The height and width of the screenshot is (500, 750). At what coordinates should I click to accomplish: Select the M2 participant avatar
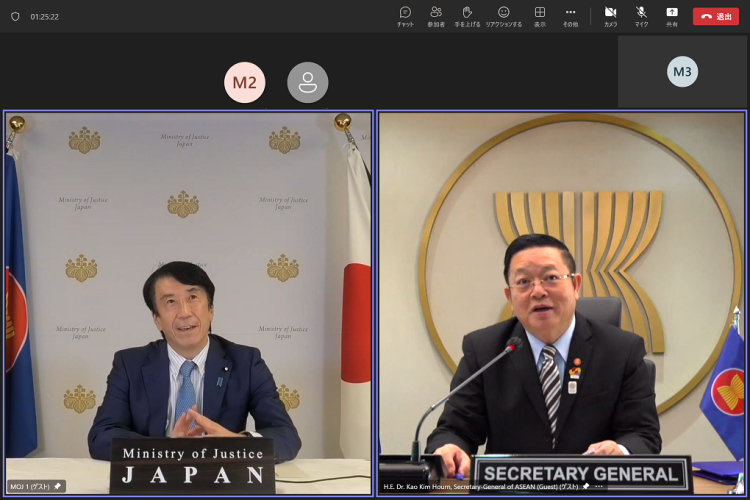tap(244, 82)
